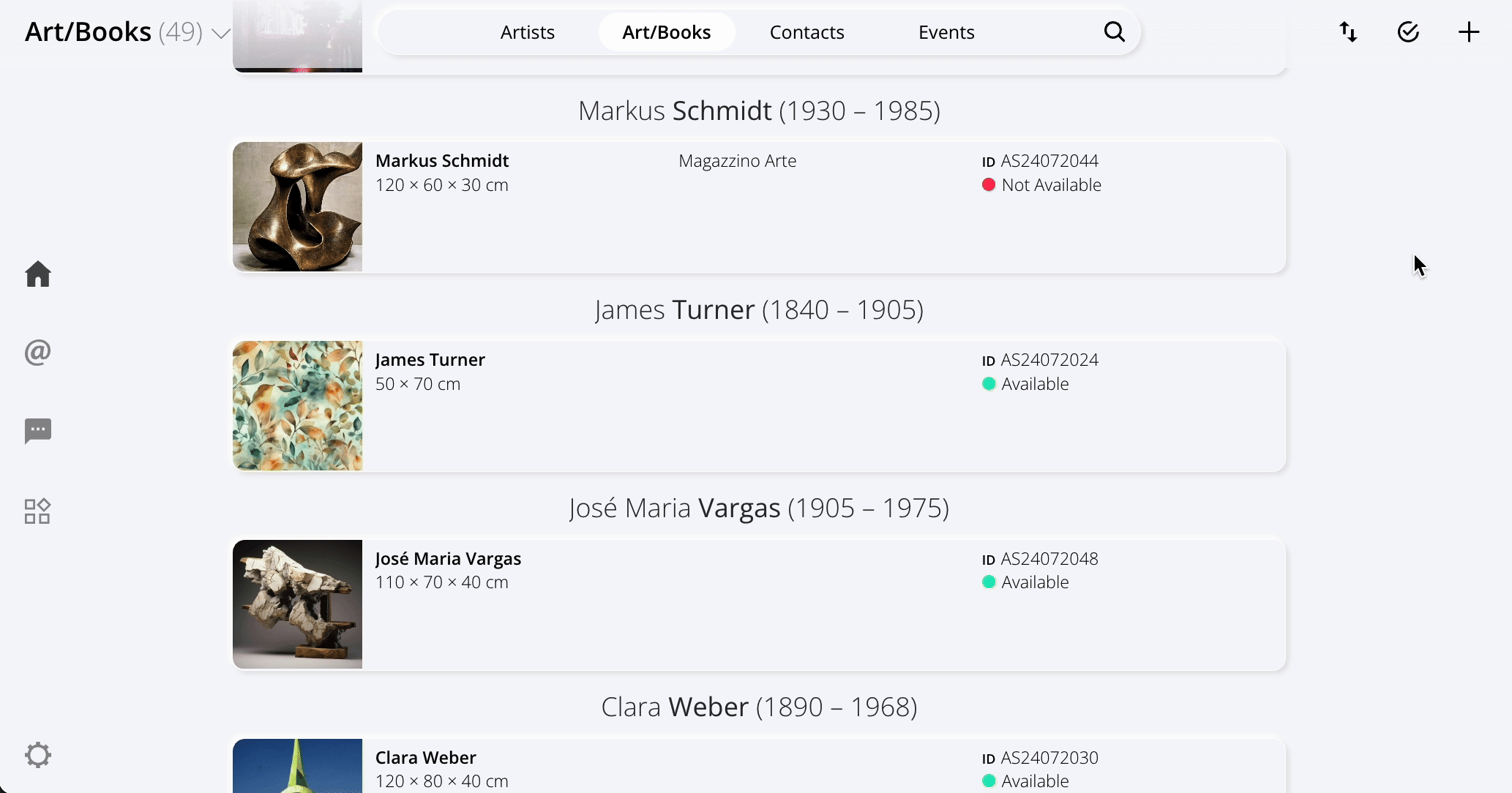Expand the Art/Books title dropdown chevron

(221, 34)
